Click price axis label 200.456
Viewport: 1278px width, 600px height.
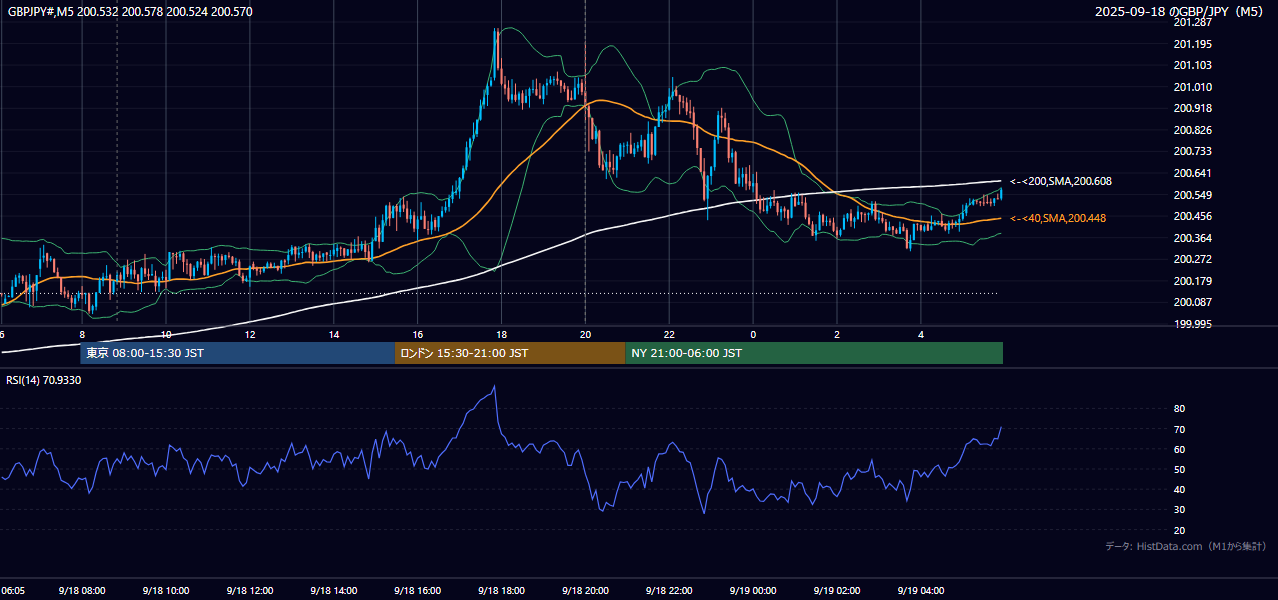coord(1193,216)
